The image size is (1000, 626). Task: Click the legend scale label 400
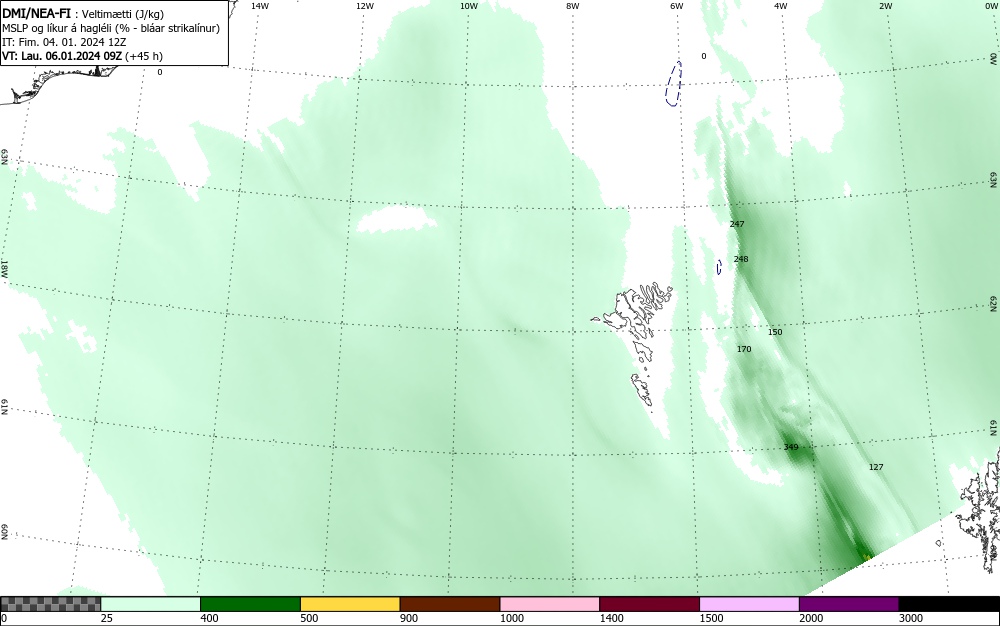click(209, 618)
